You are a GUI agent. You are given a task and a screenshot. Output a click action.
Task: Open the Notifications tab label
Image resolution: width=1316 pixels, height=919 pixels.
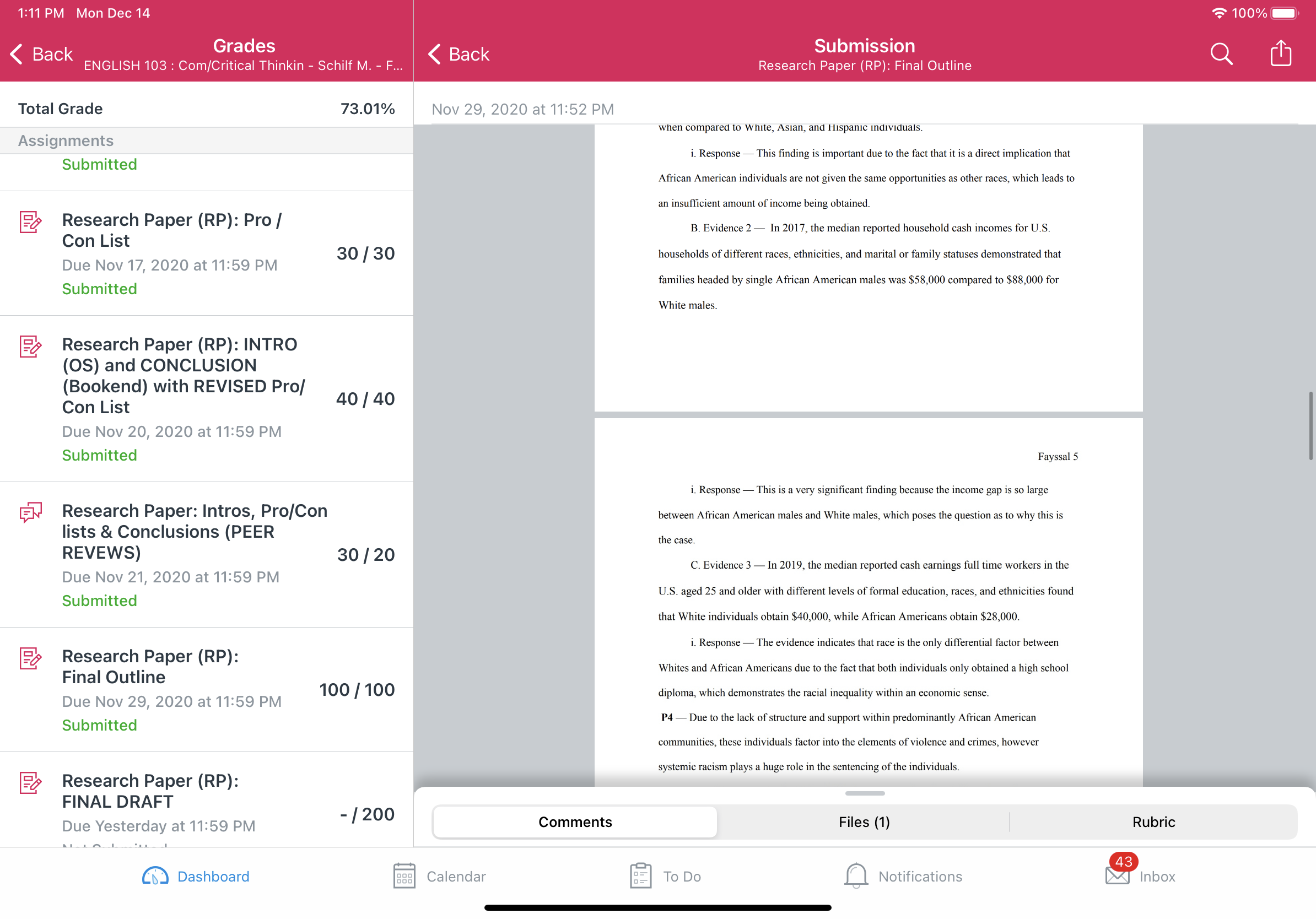point(920,877)
